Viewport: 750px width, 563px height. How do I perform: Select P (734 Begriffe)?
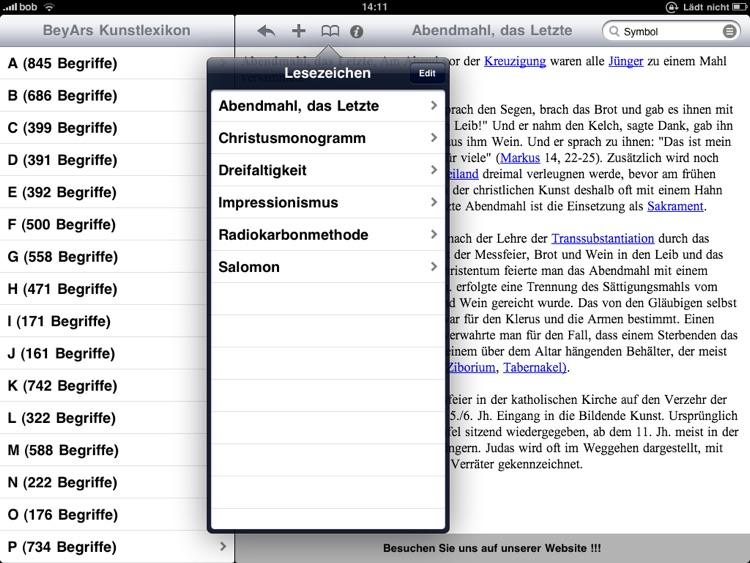[117, 547]
